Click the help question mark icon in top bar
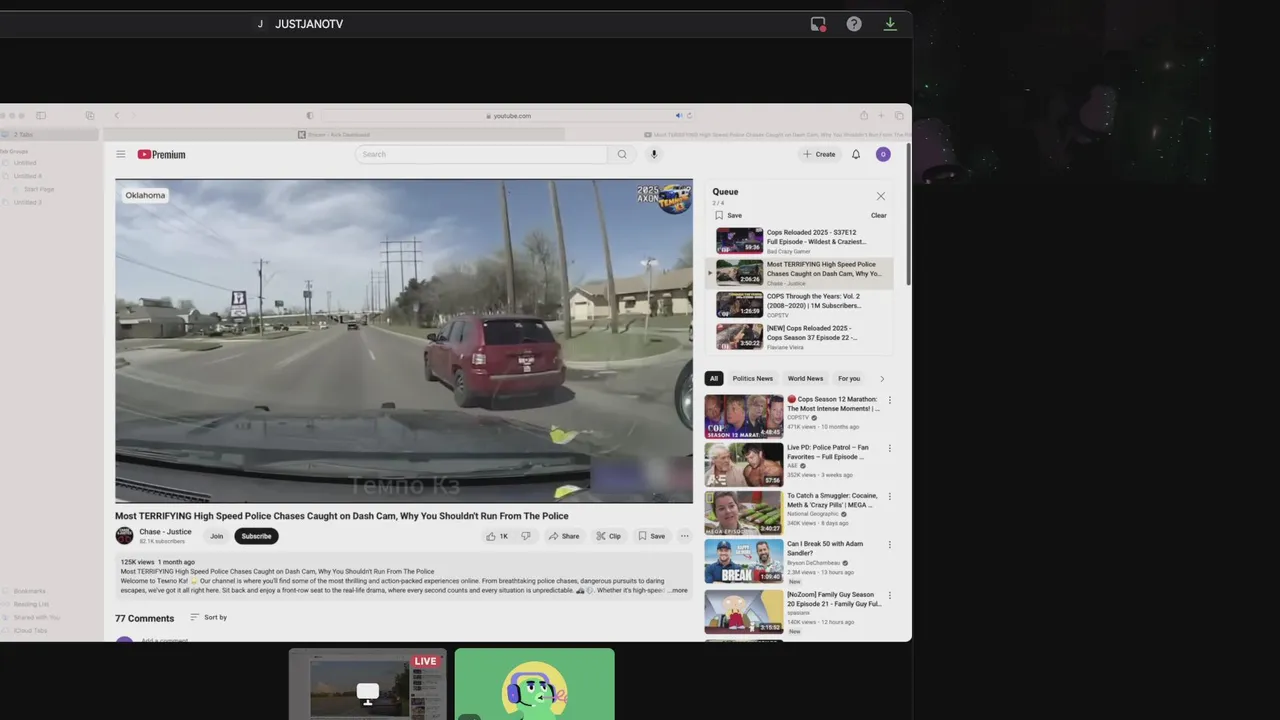 point(854,24)
